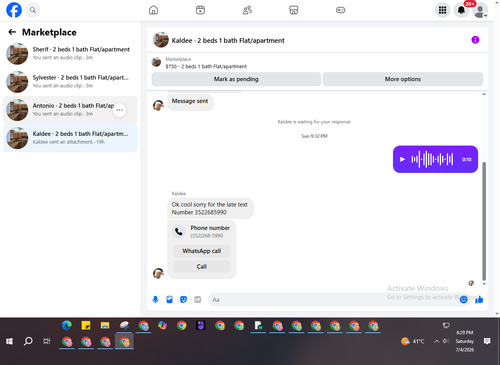Open Task View on taskbar
The height and width of the screenshot is (365, 500).
click(x=47, y=341)
